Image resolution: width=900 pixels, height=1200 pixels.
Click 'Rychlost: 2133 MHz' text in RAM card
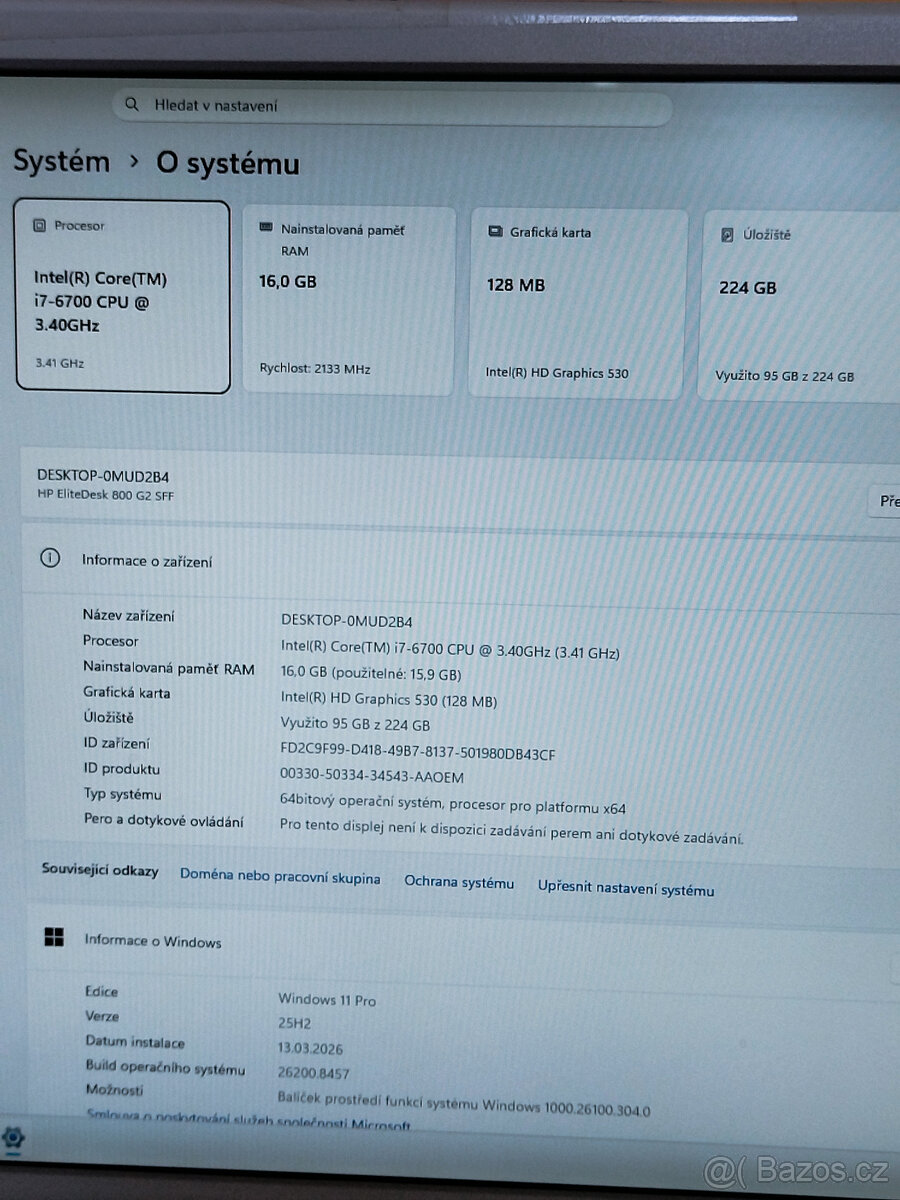[315, 369]
